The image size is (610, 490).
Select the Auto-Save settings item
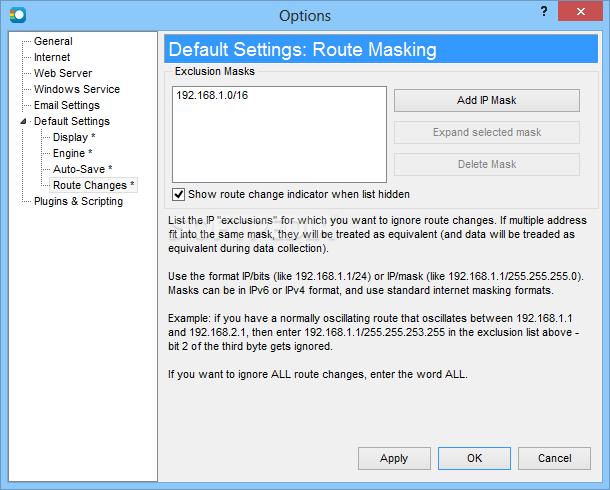click(x=82, y=169)
